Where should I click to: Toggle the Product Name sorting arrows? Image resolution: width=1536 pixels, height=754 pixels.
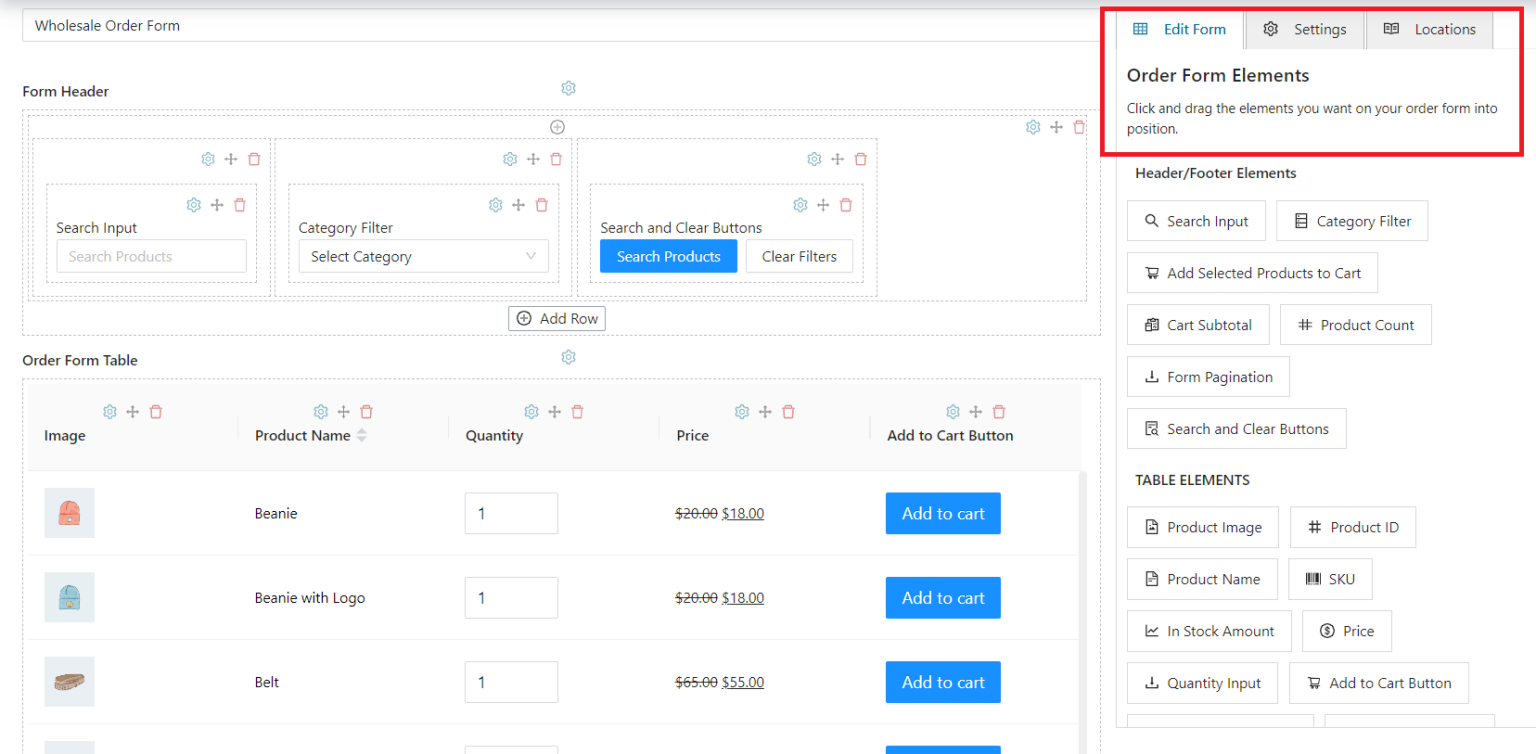point(363,435)
